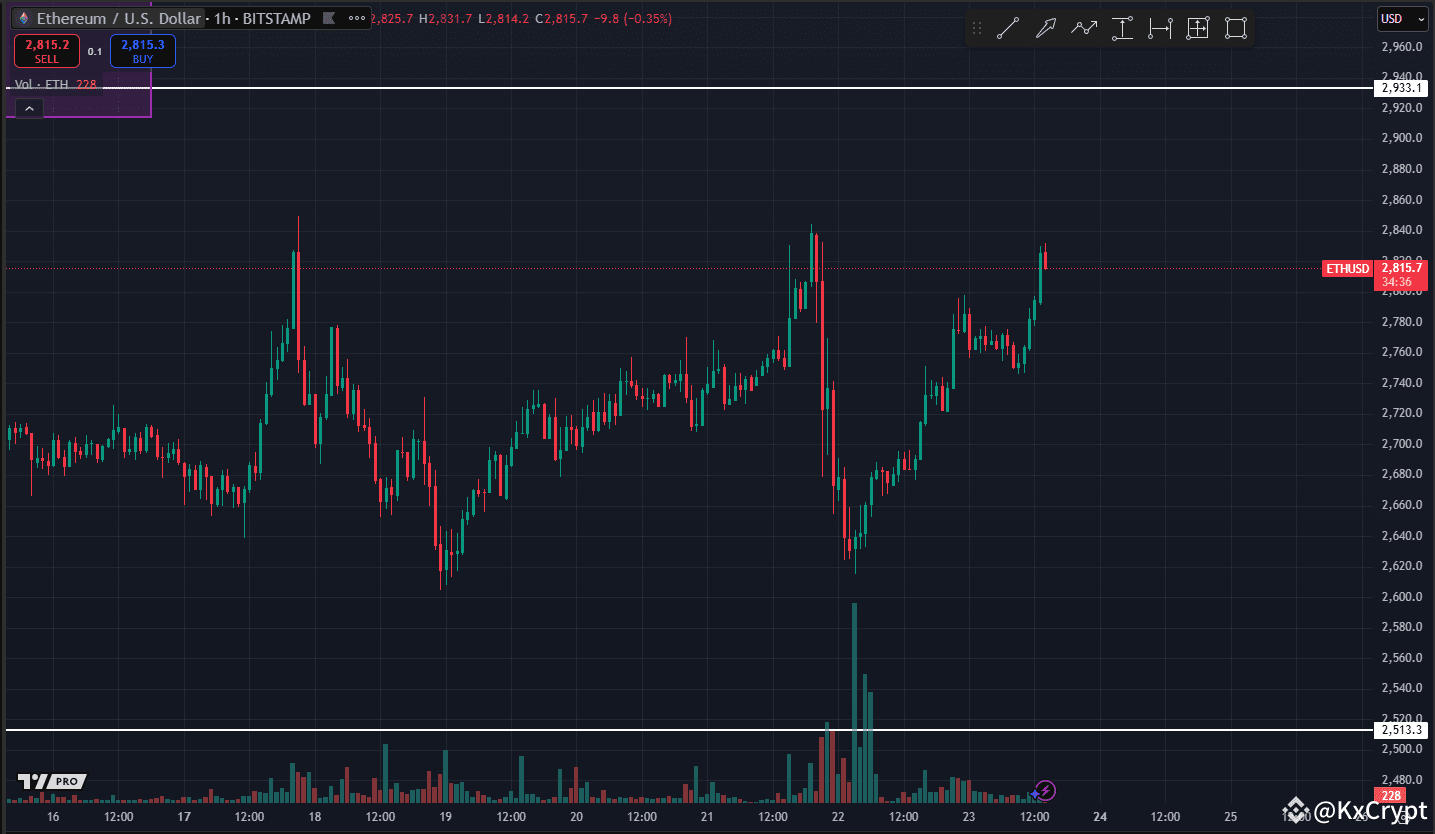Select the Price Range measurement tool
The height and width of the screenshot is (834, 1435).
[1122, 28]
